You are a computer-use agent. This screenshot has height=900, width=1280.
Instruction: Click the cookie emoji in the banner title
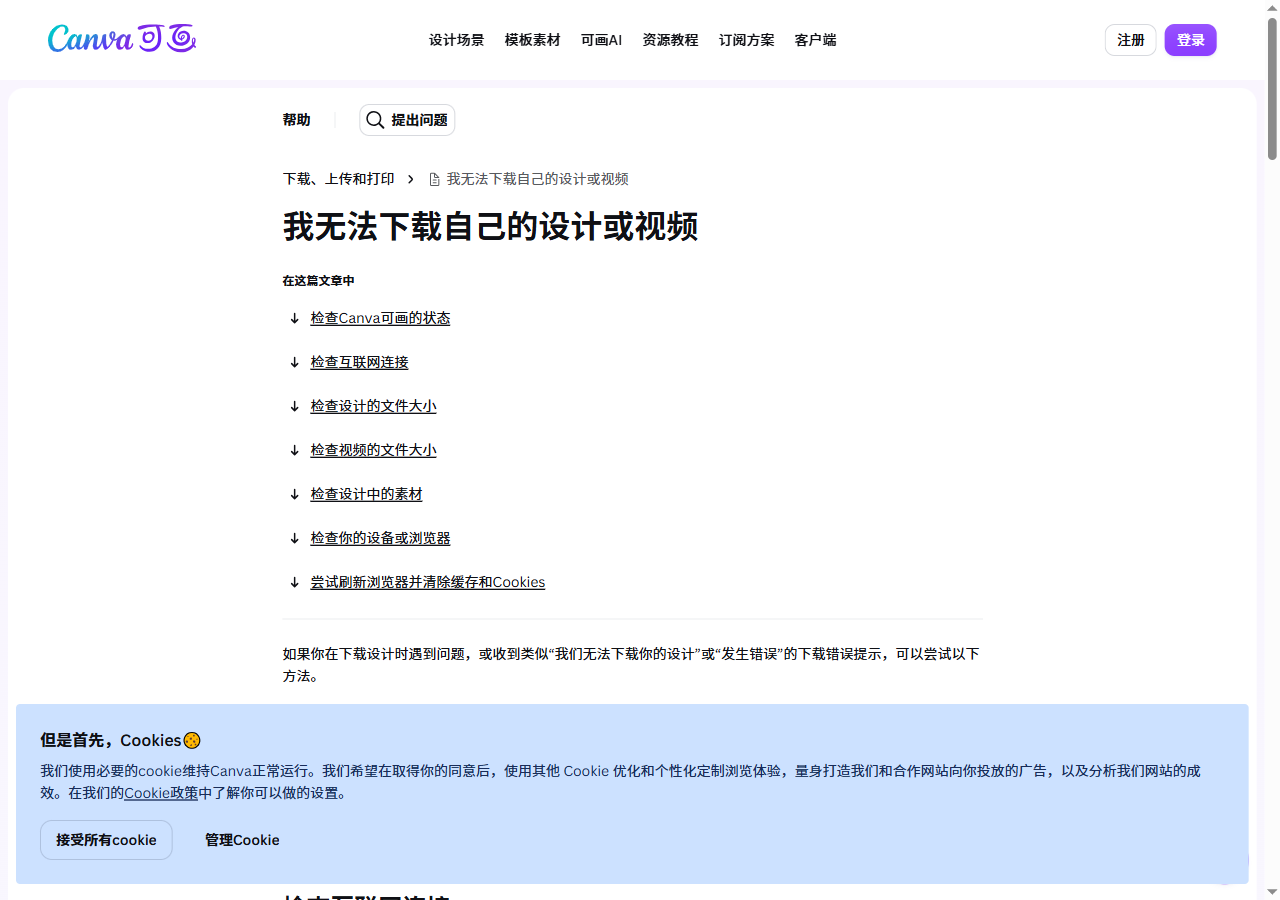(x=192, y=740)
